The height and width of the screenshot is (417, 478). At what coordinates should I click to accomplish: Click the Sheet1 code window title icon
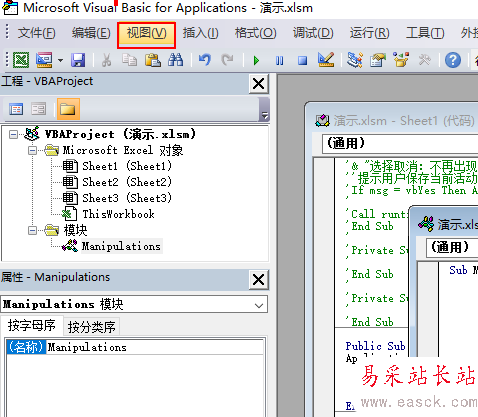pyautogui.click(x=323, y=121)
